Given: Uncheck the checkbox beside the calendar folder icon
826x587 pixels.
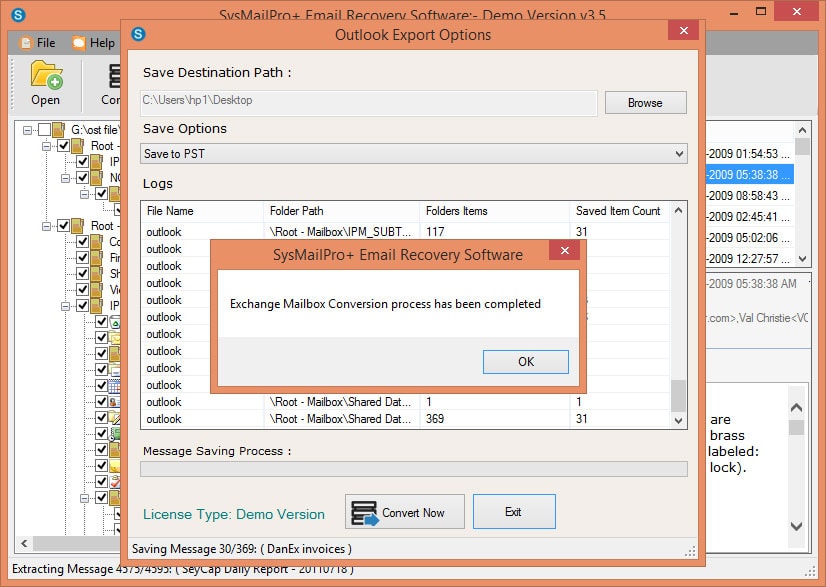Looking at the screenshot, I should [x=101, y=386].
